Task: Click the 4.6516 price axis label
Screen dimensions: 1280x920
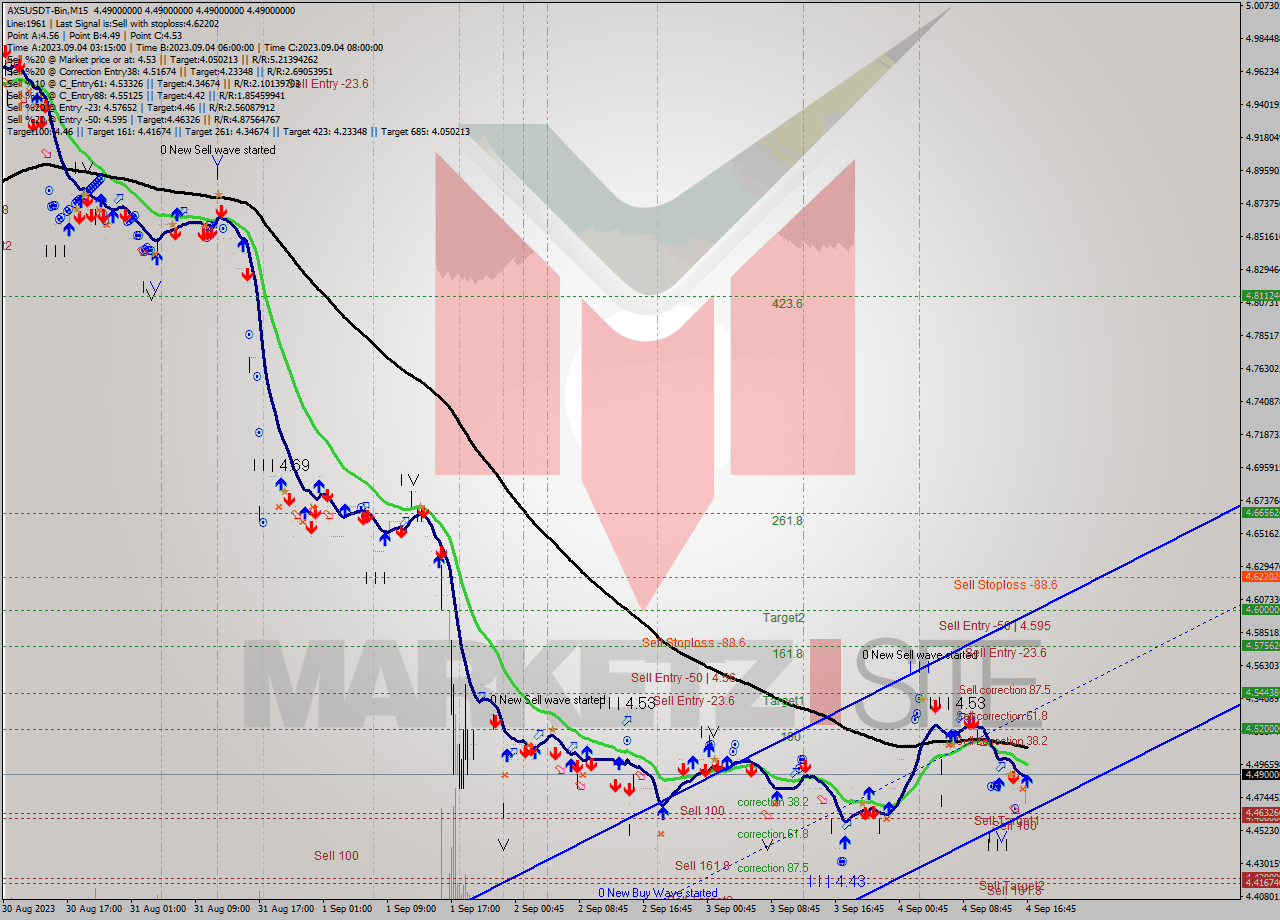Action: point(1262,533)
